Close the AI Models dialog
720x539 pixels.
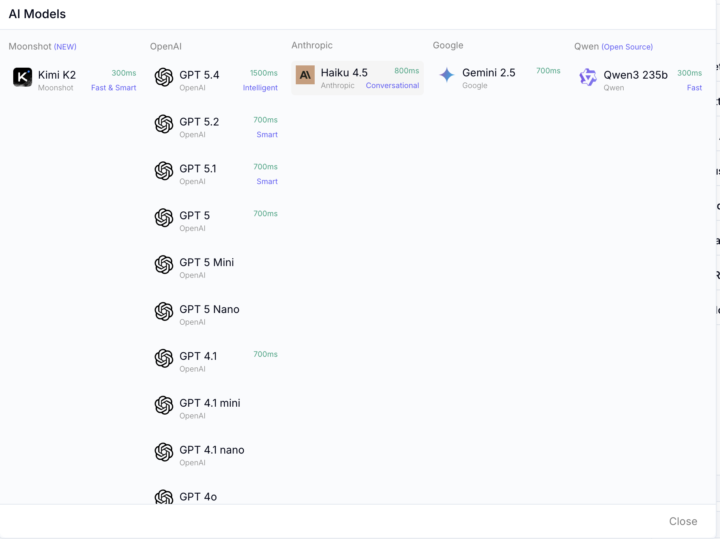pos(683,521)
